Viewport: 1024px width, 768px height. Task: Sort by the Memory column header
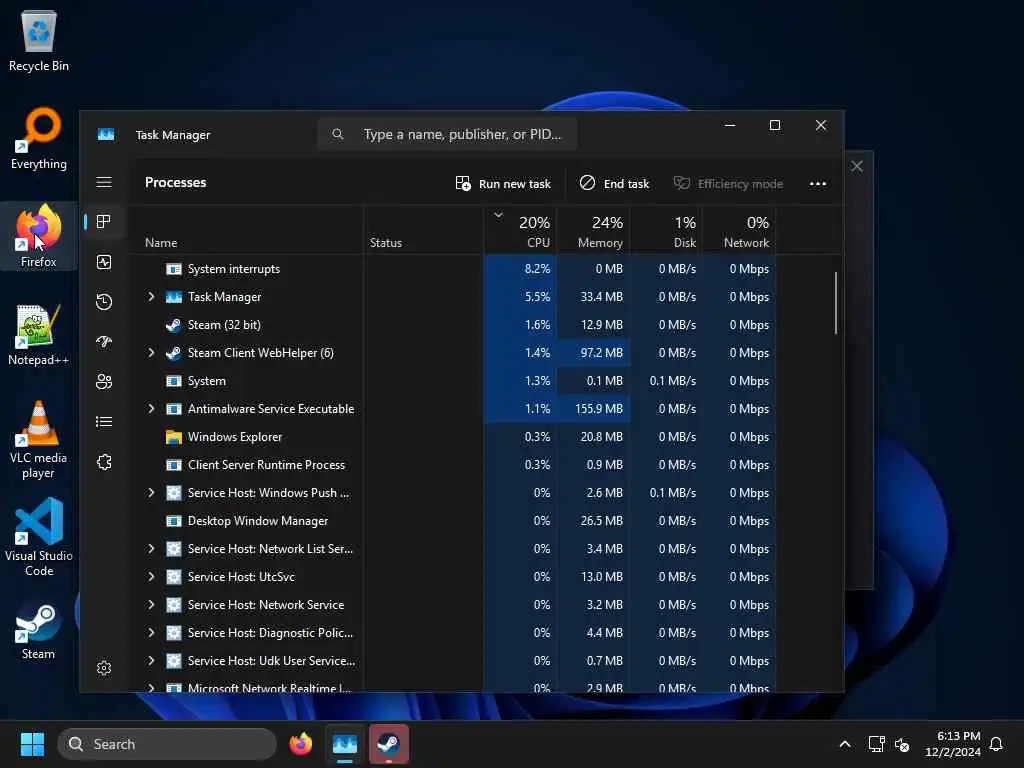coord(594,232)
